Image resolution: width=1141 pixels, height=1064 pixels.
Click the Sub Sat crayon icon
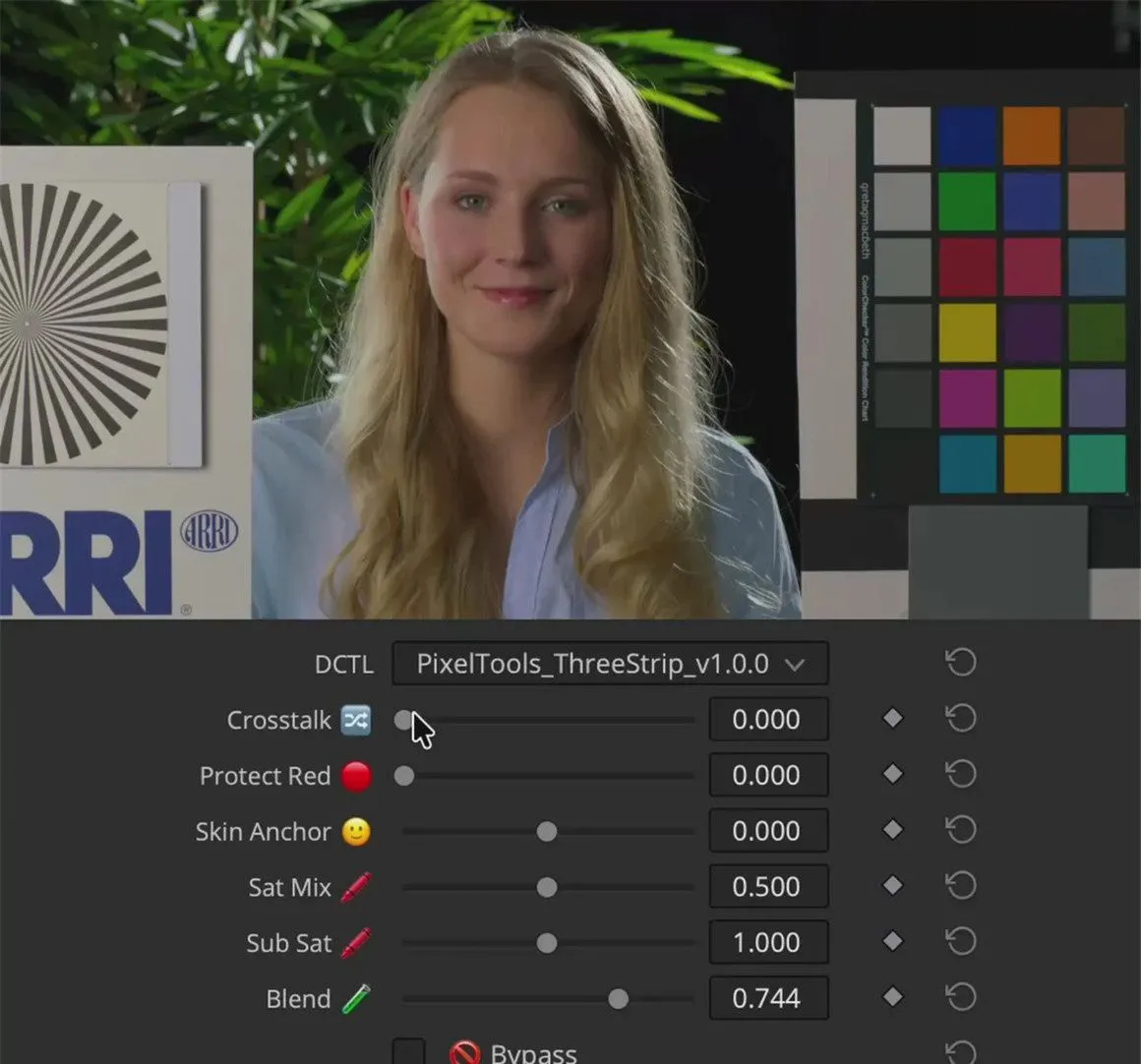356,943
